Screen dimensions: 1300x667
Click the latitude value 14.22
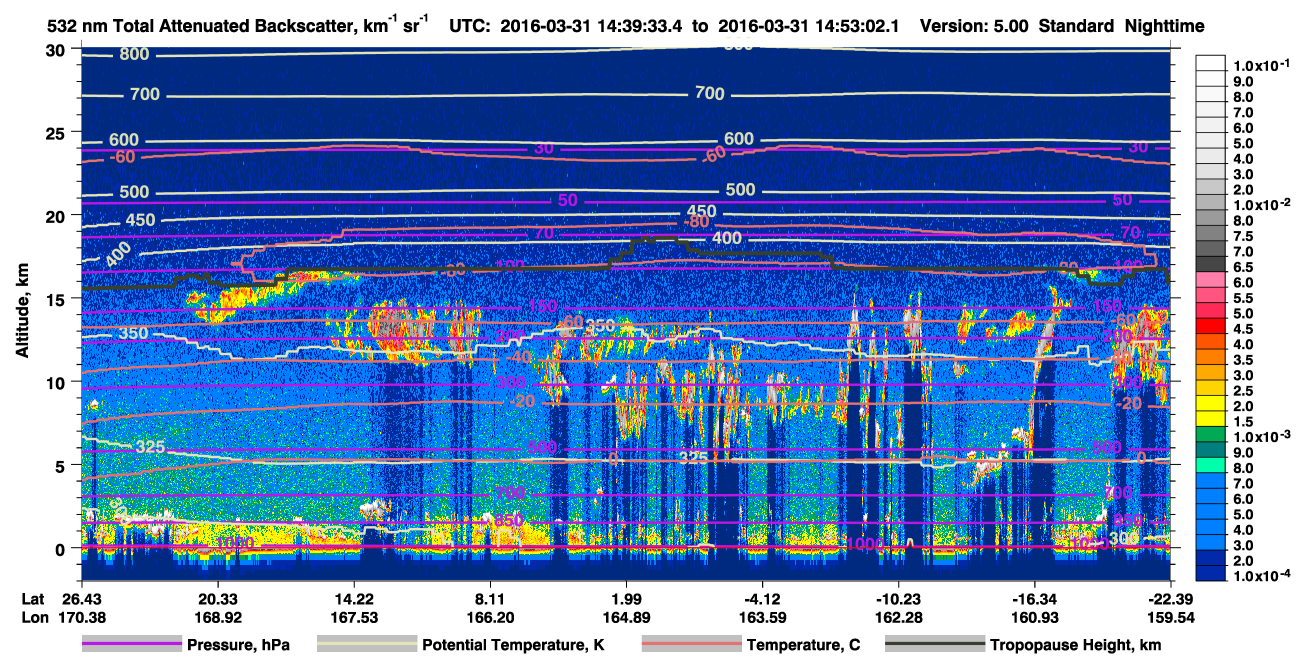pyautogui.click(x=354, y=598)
